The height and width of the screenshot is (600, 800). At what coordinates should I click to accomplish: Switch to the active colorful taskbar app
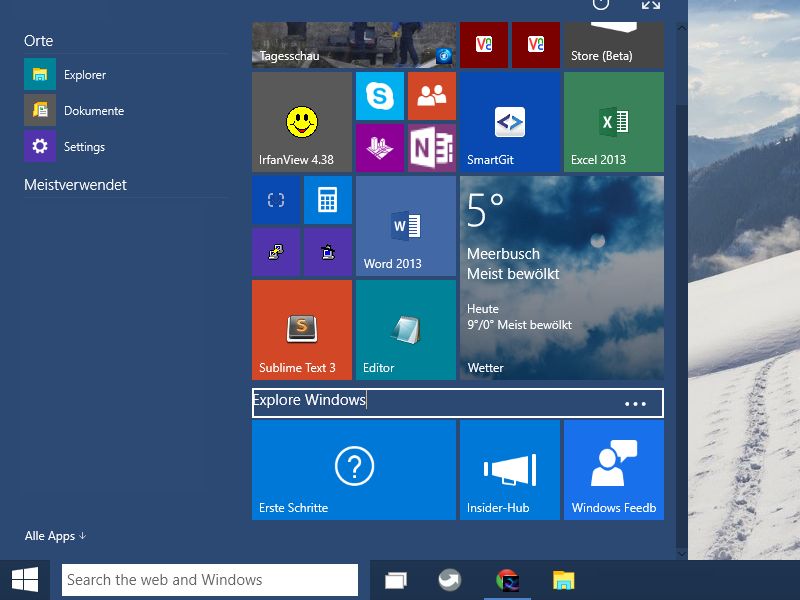(507, 580)
